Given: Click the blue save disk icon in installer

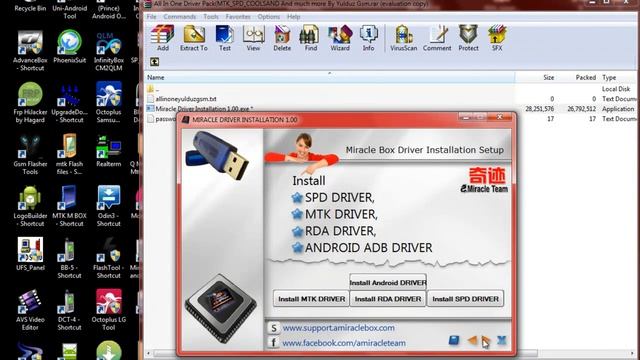Looking at the screenshot, I should [454, 340].
